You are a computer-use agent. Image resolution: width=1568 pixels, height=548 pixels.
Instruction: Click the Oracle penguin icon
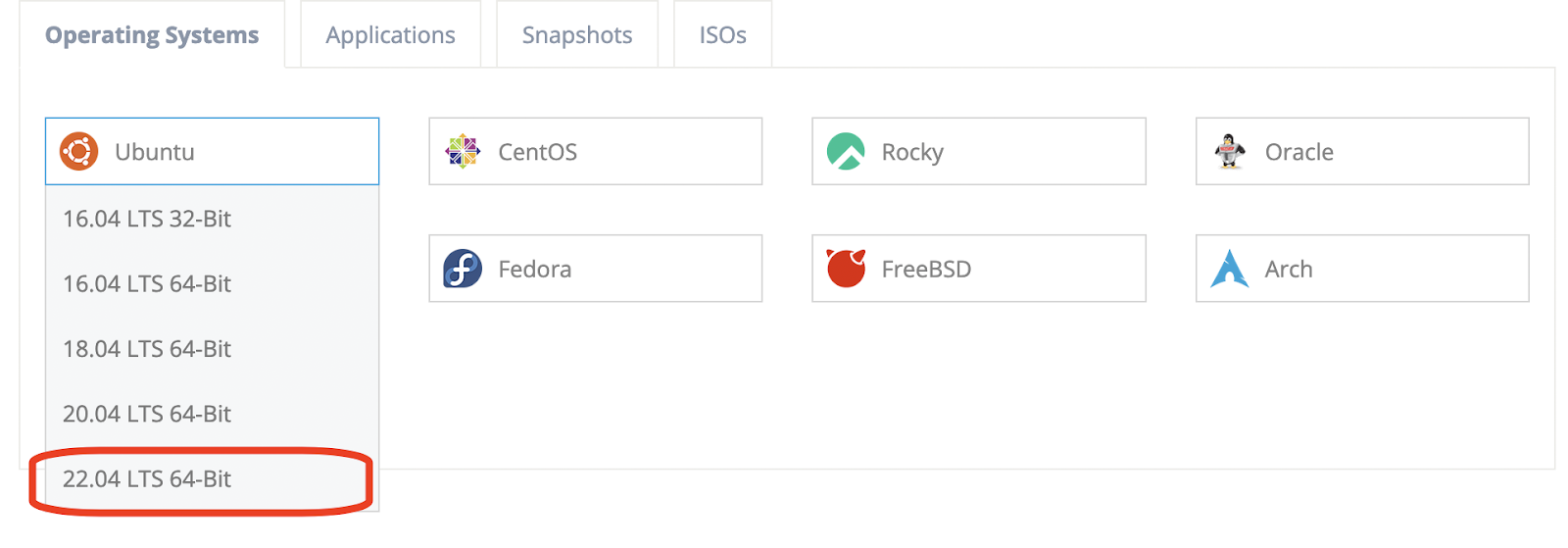pos(1230,152)
